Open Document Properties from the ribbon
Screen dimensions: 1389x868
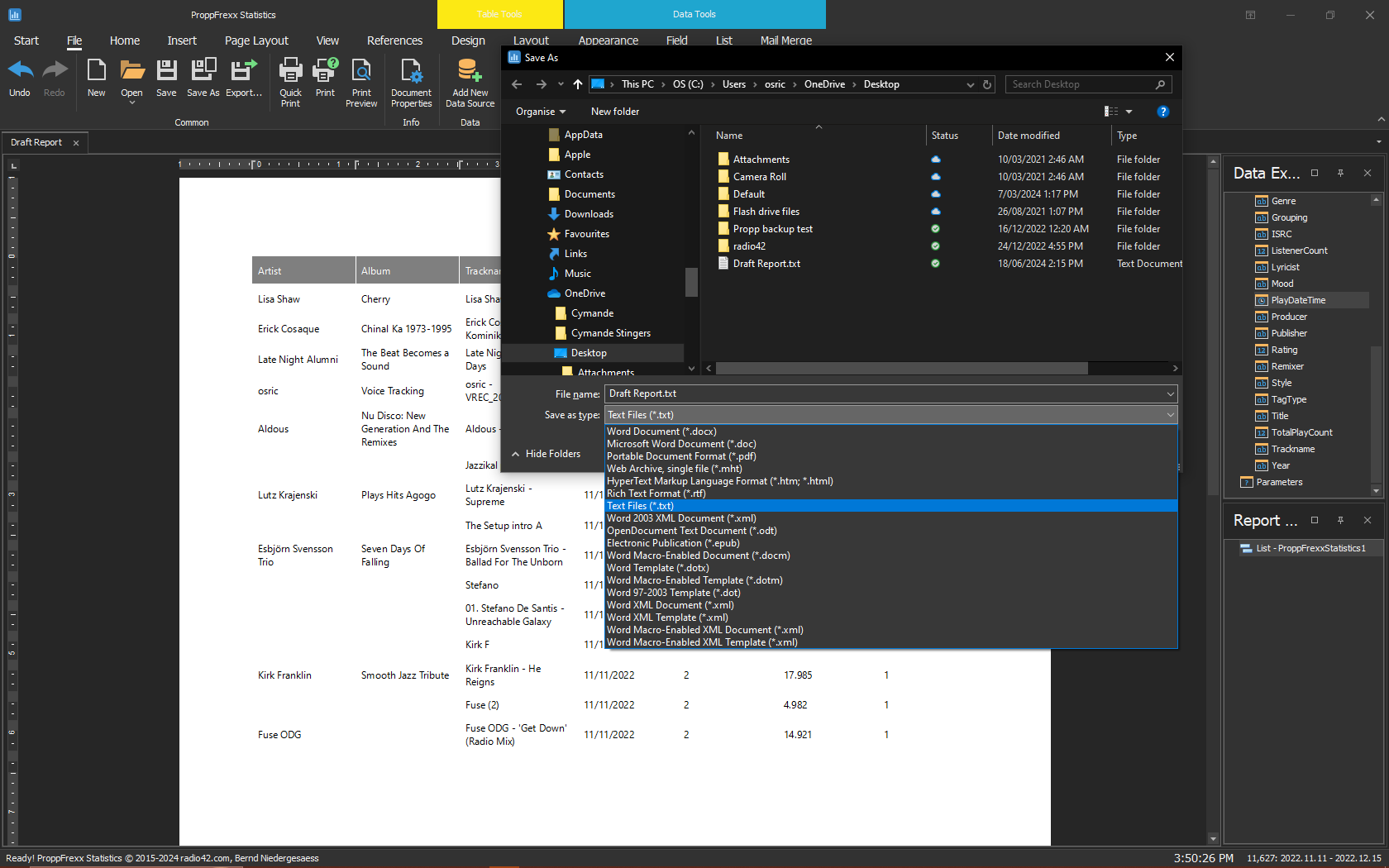(x=411, y=73)
